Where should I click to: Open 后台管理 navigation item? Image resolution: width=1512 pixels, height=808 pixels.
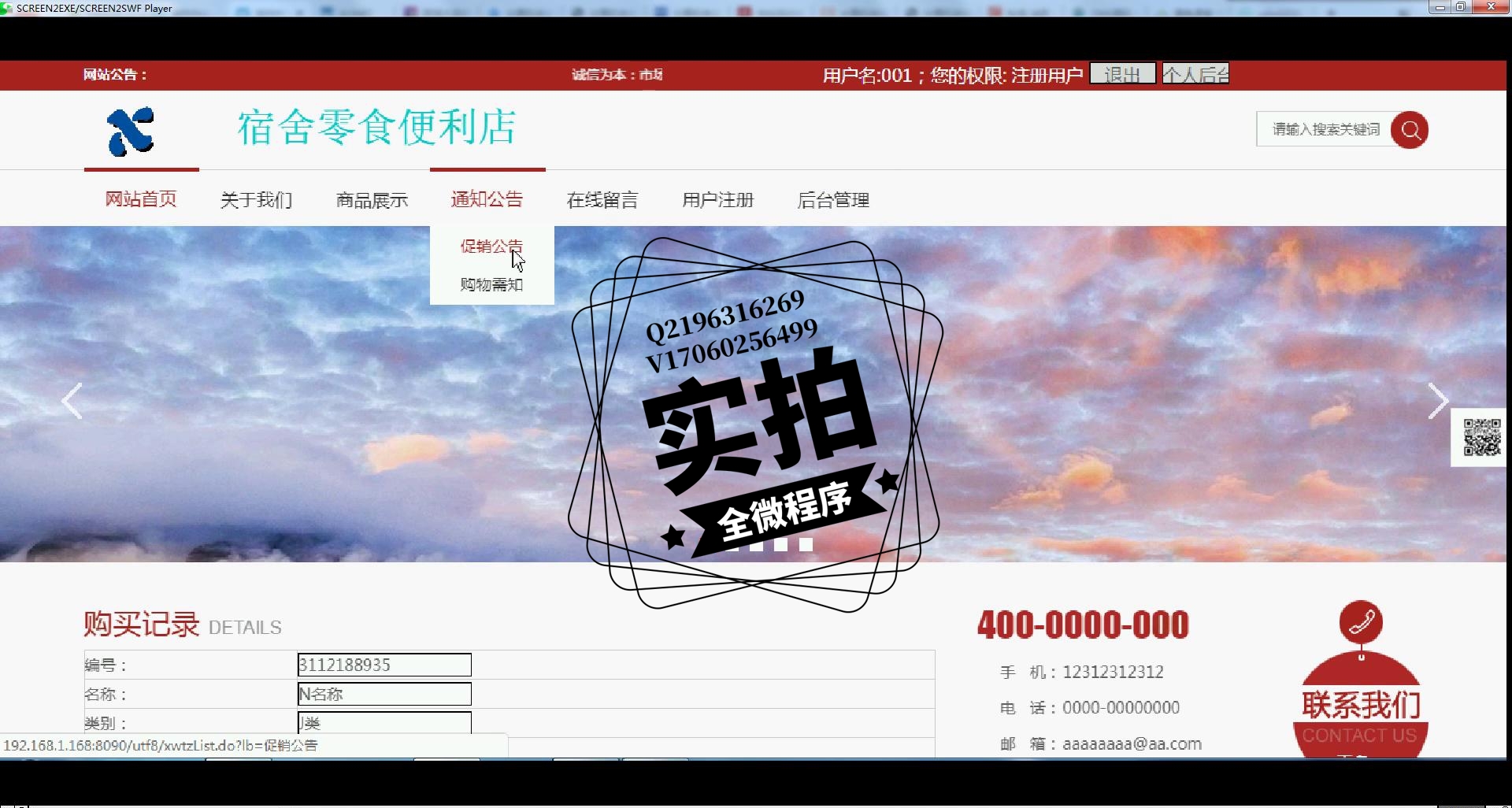(x=833, y=200)
